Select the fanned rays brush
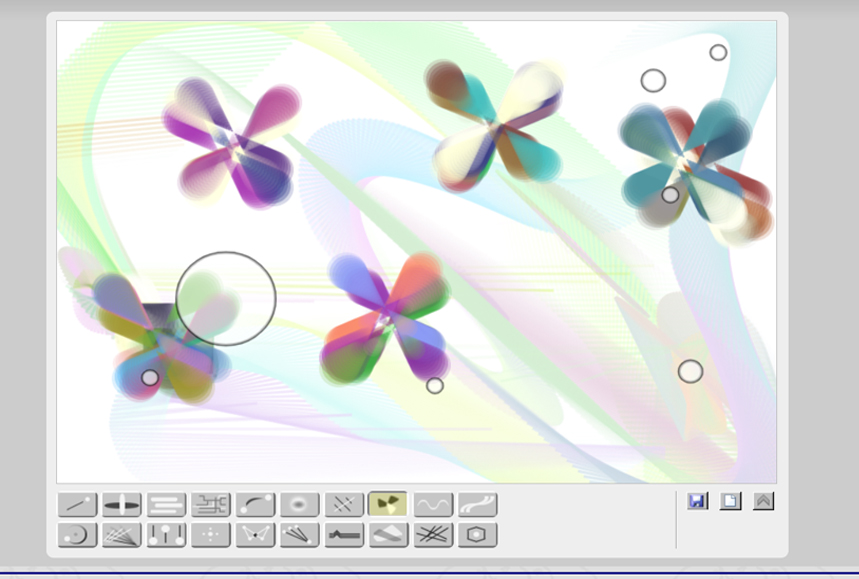 pos(122,535)
